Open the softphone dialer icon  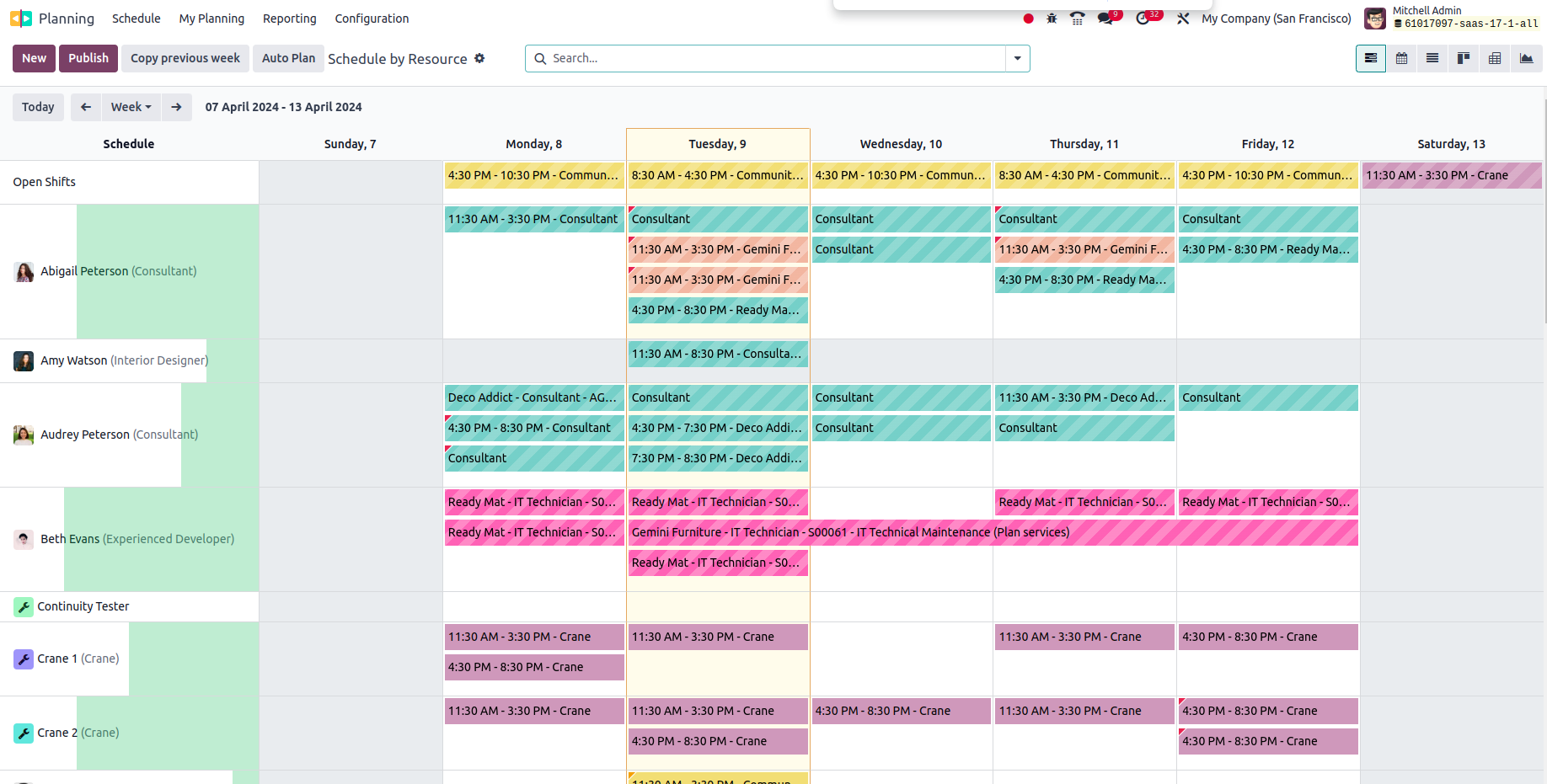click(x=1077, y=17)
